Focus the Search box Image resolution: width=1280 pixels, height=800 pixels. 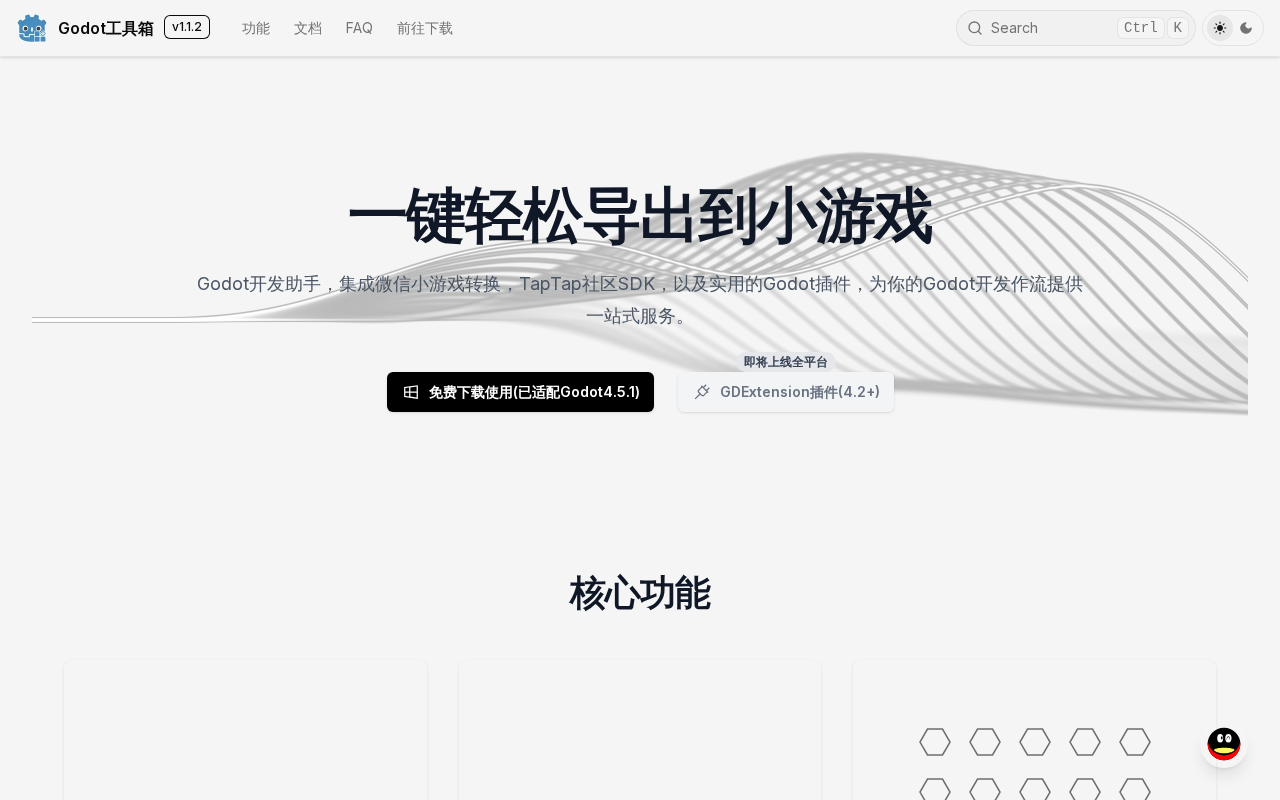tap(1076, 28)
